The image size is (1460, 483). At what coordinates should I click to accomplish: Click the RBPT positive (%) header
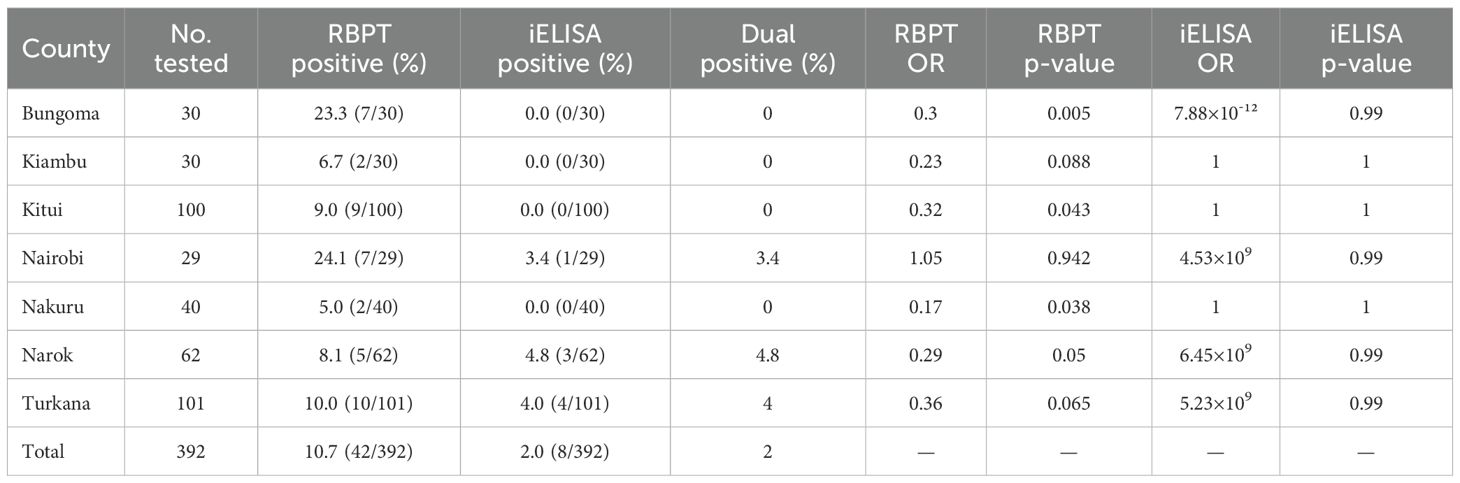point(358,48)
